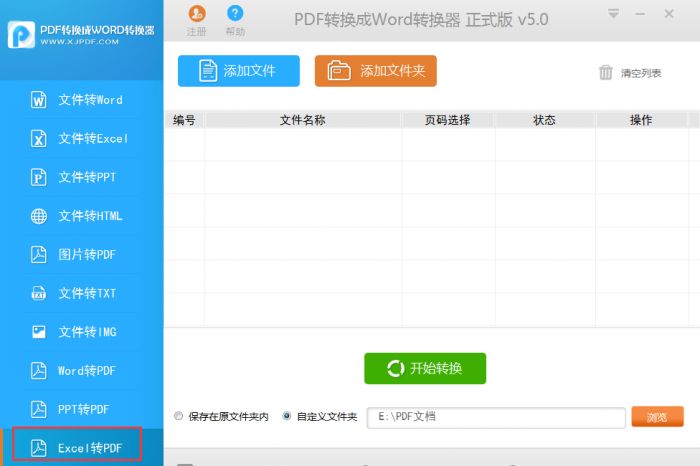Click the Excel转PDF document icon
This screenshot has height=466, width=700.
click(x=39, y=448)
